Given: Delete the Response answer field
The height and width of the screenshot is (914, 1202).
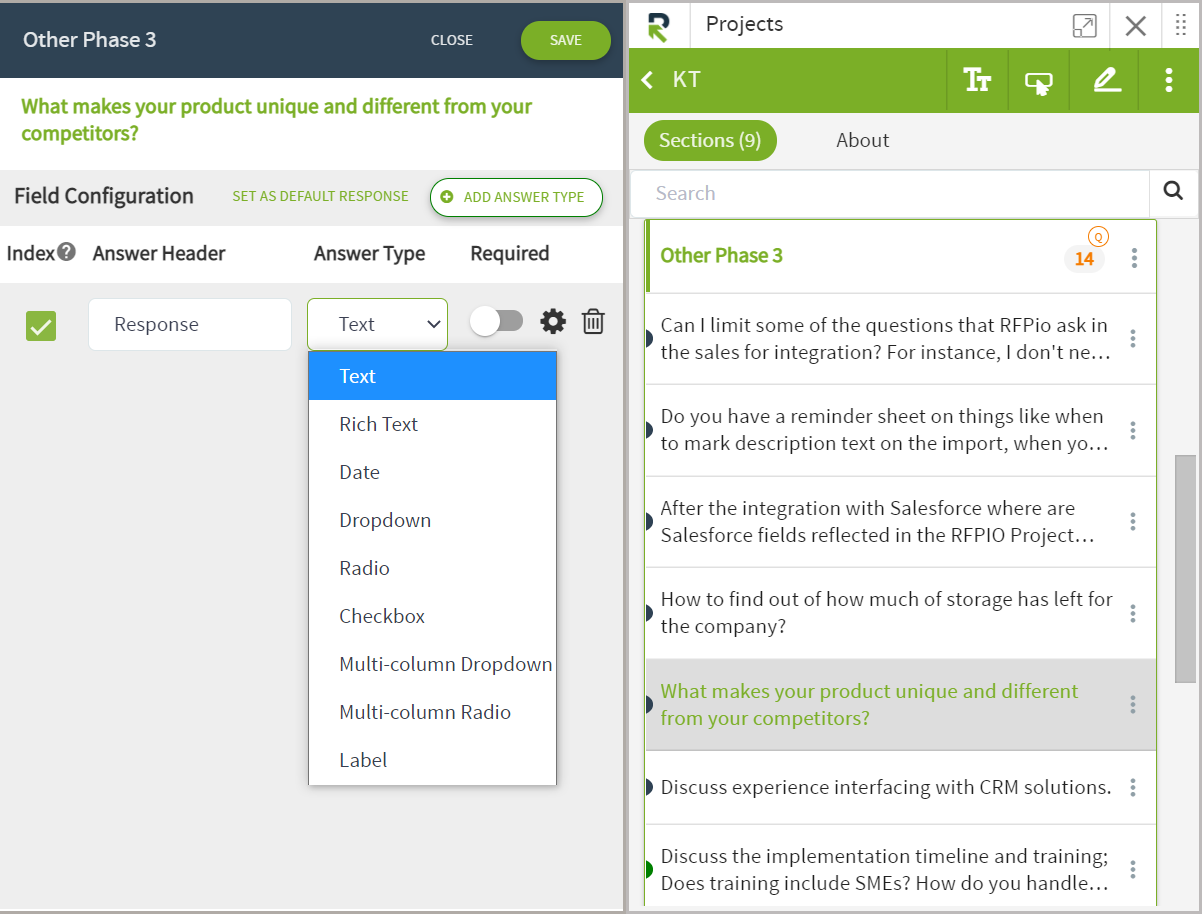Looking at the screenshot, I should tap(593, 321).
